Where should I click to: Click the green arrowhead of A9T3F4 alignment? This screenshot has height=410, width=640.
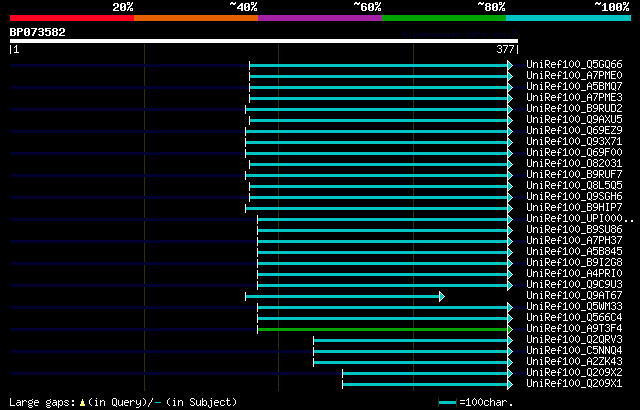pos(510,330)
